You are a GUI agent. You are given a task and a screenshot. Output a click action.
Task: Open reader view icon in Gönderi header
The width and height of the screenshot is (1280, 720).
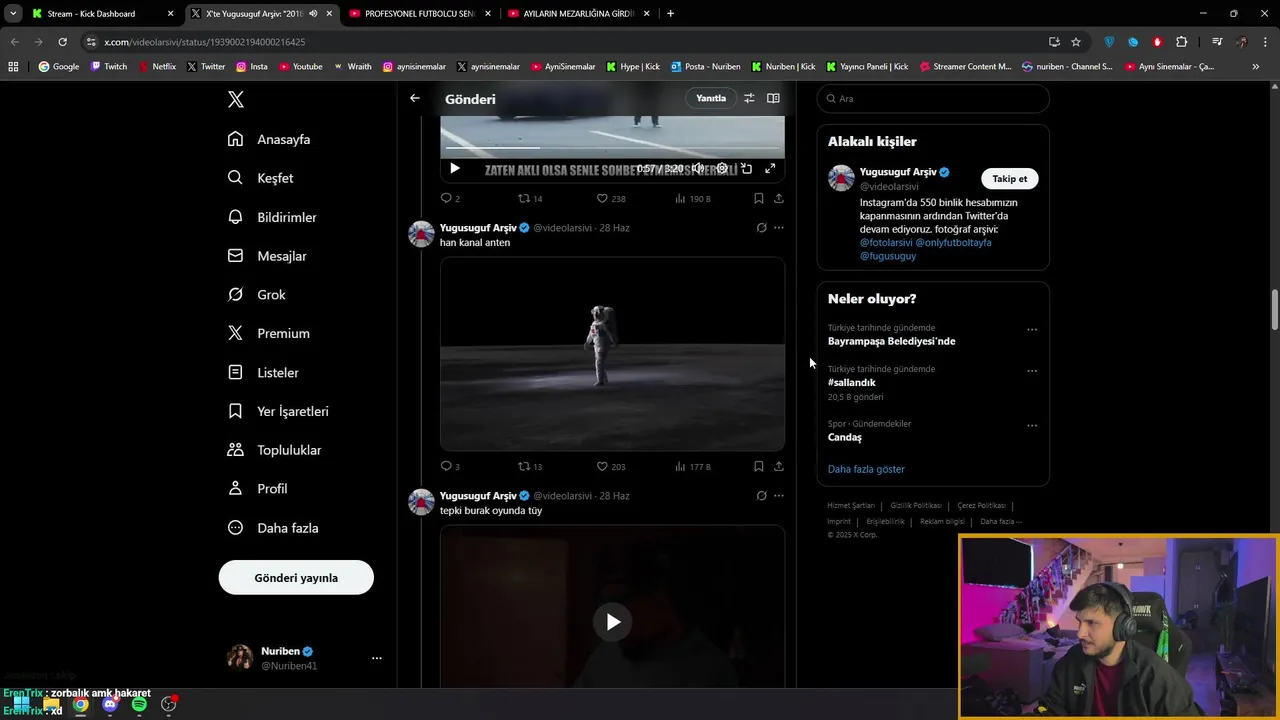[773, 98]
